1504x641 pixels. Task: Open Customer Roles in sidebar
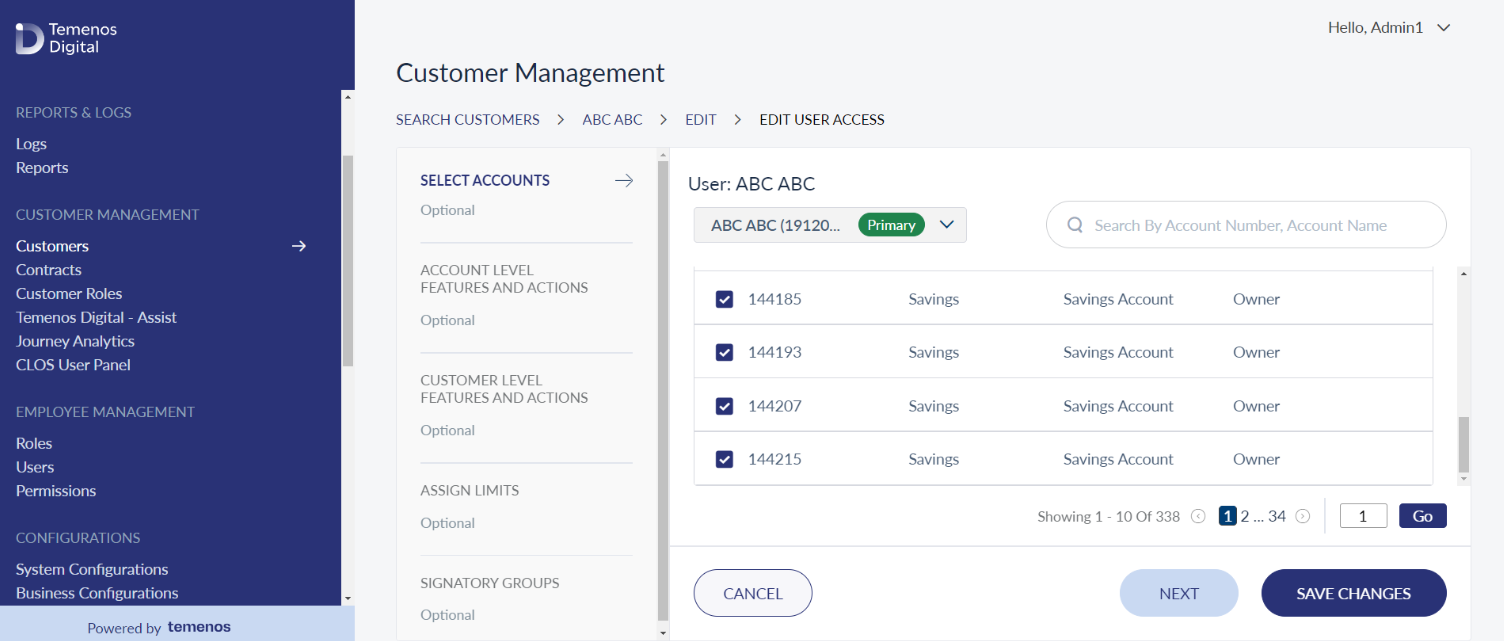(x=69, y=293)
